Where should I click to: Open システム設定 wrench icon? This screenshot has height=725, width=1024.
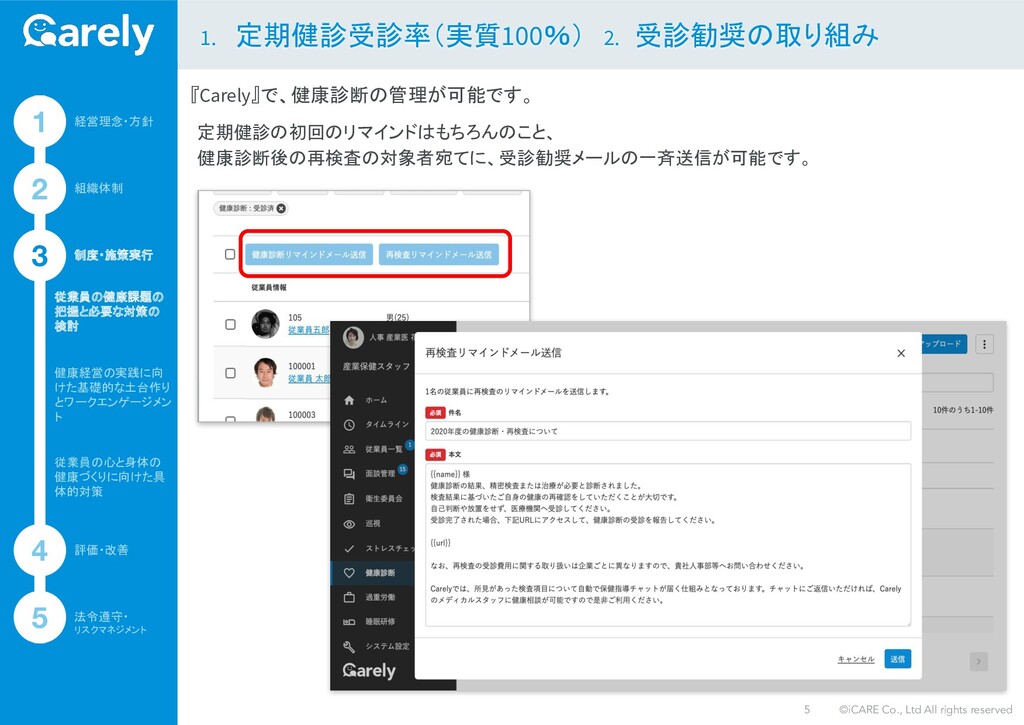point(349,647)
